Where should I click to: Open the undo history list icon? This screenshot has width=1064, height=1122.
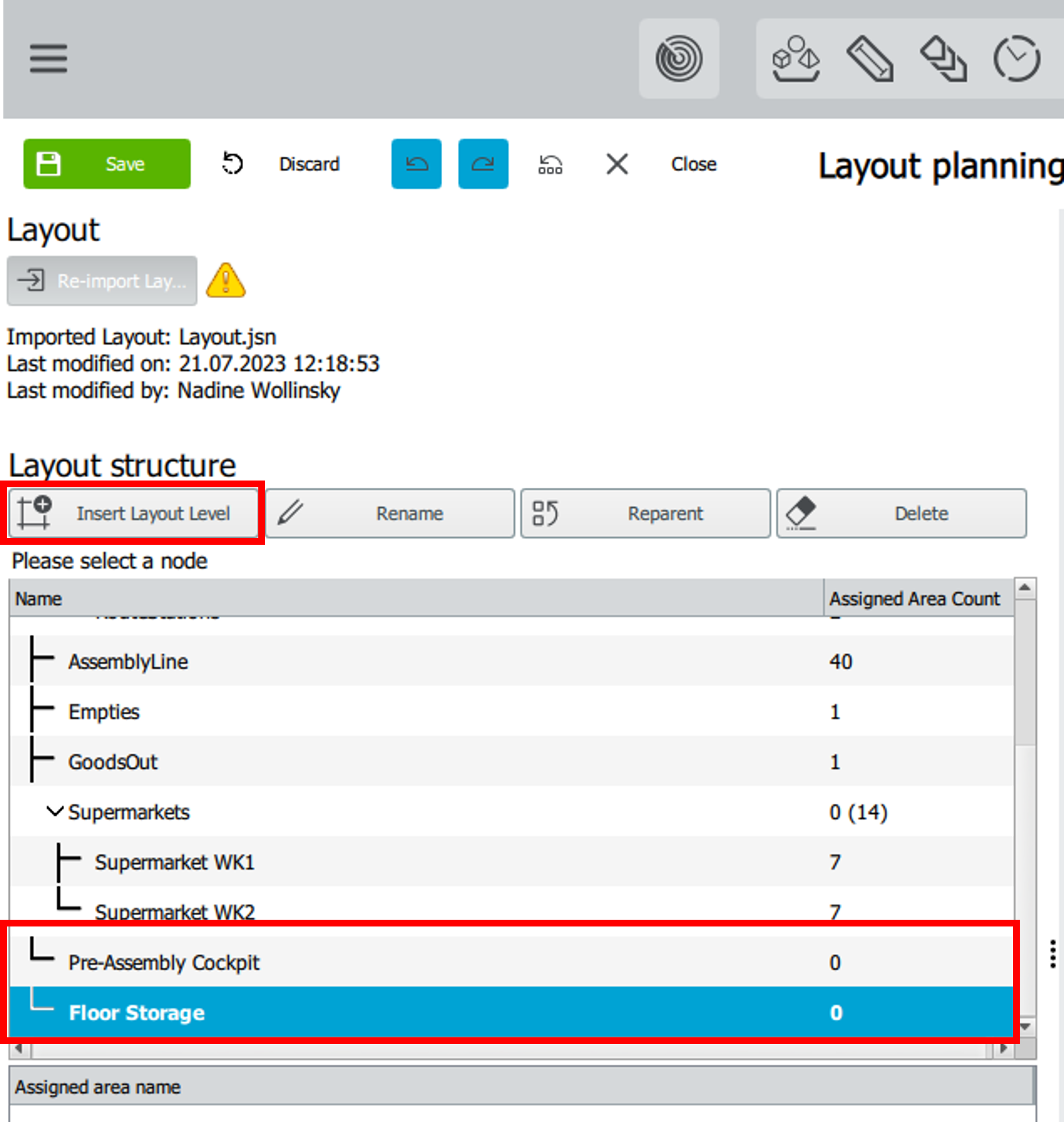click(x=550, y=164)
